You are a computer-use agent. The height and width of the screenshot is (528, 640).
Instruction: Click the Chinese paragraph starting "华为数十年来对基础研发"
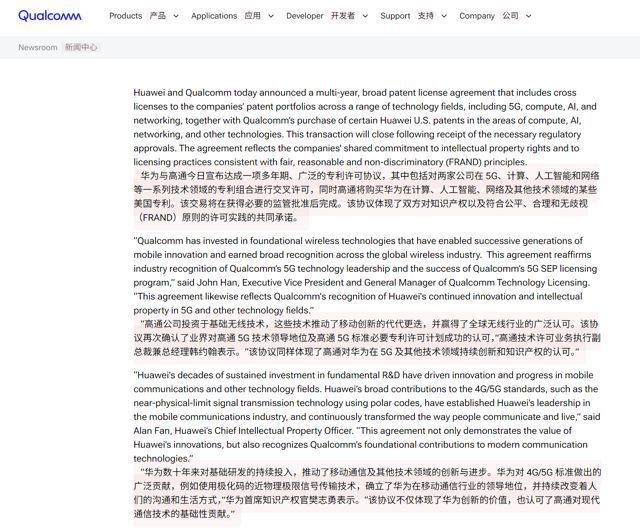coord(367,493)
